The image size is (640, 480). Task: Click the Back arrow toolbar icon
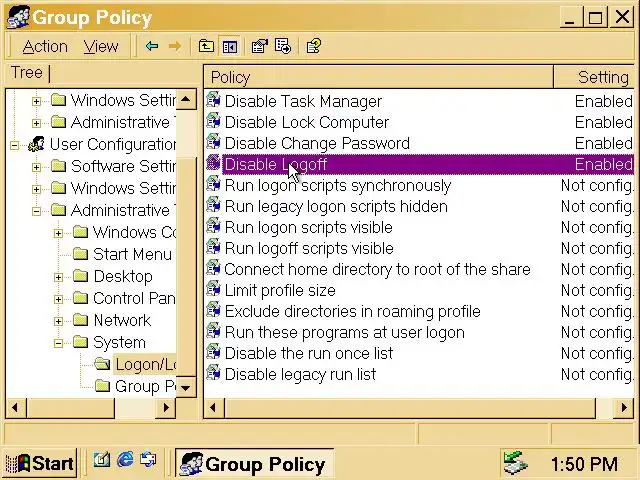(x=152, y=46)
